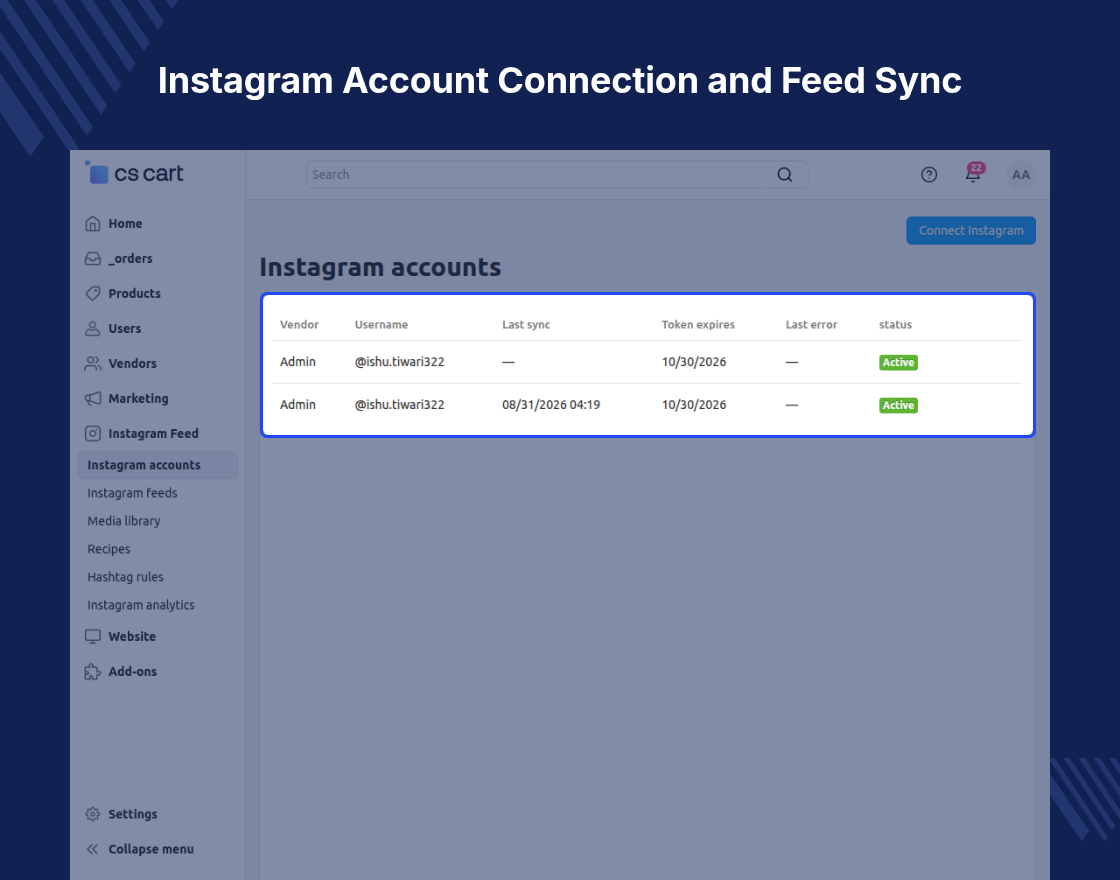This screenshot has height=880, width=1120.
Task: Click the _orders inbox icon
Action: [x=93, y=259]
